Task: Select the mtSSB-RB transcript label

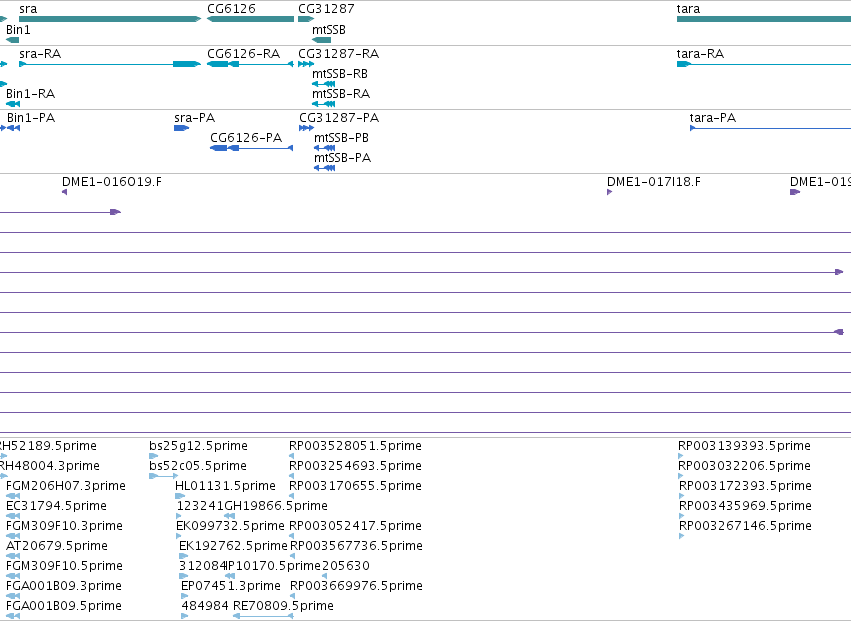Action: (340, 74)
